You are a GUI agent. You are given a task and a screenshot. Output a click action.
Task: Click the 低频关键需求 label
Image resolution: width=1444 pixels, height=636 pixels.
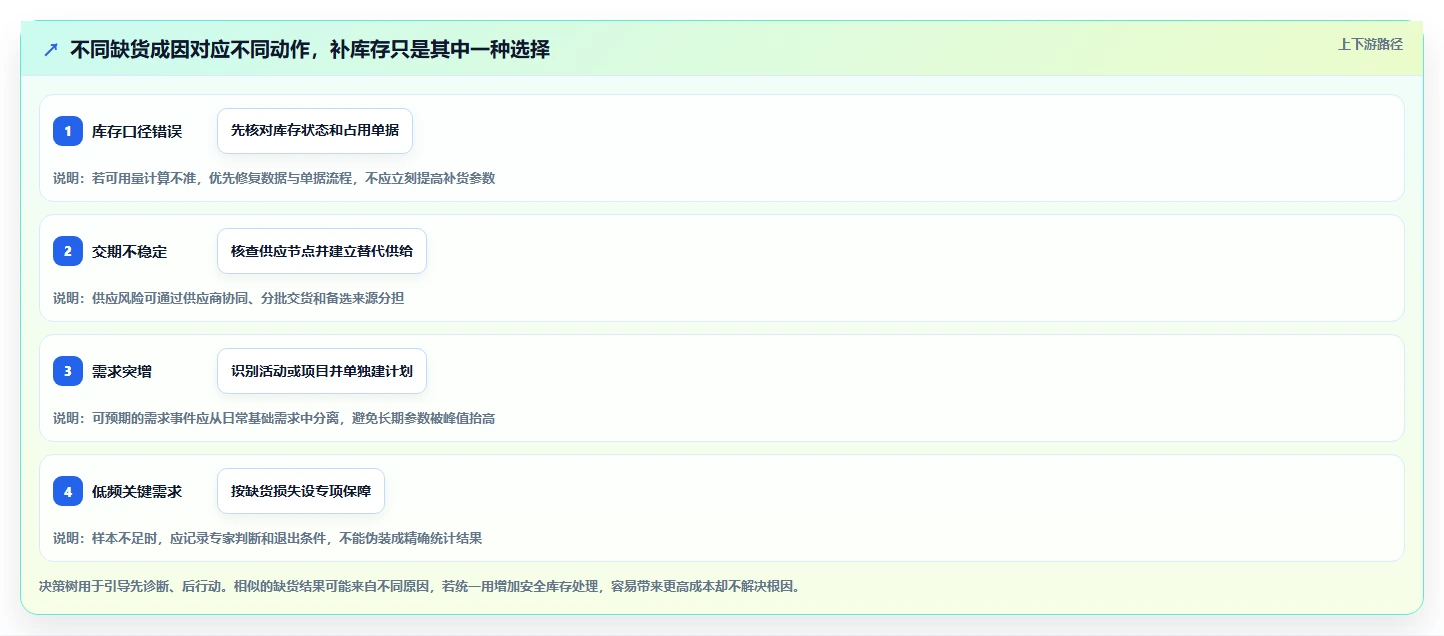pyautogui.click(x=137, y=491)
